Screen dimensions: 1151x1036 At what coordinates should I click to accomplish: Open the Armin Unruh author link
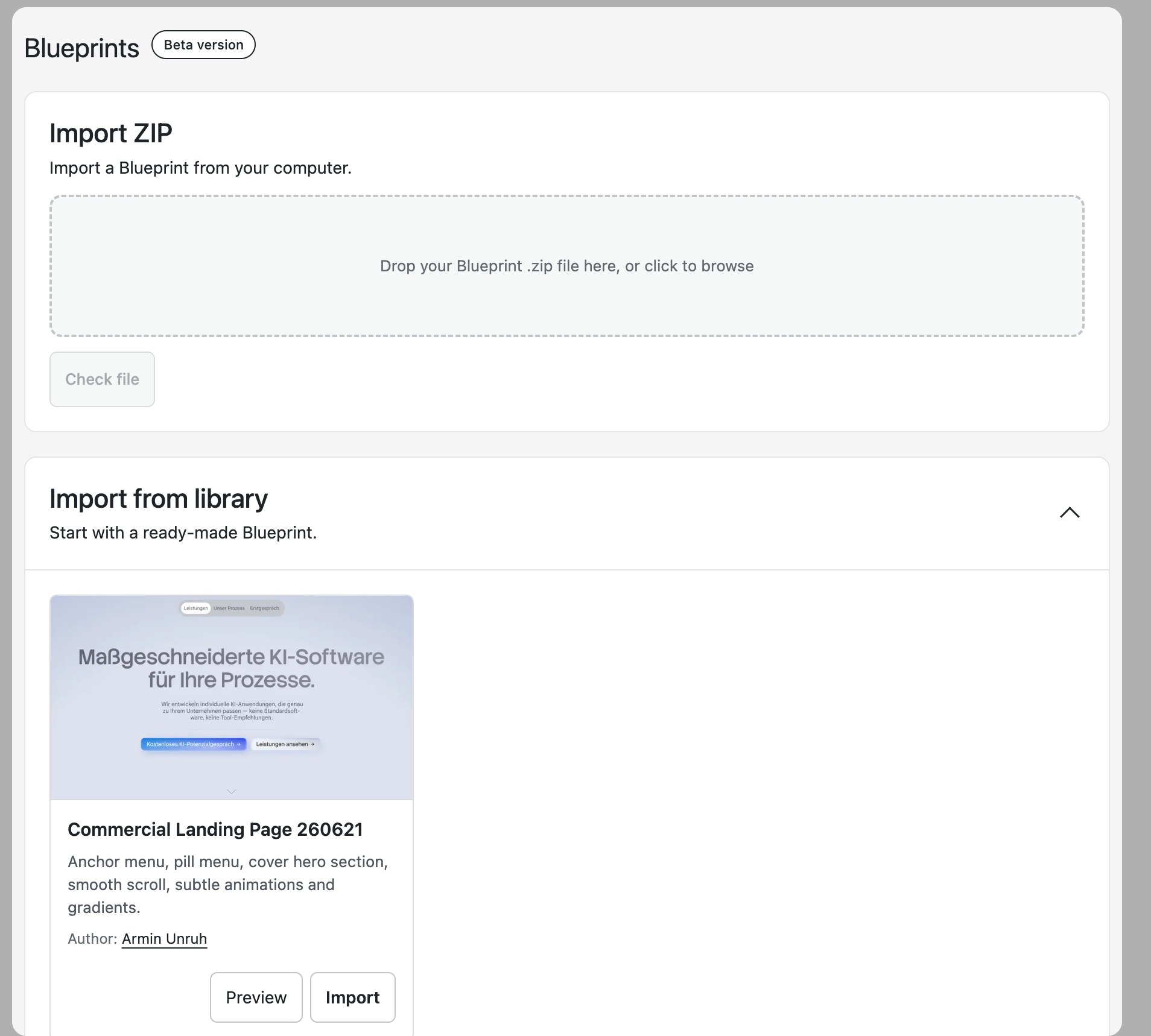pos(164,939)
